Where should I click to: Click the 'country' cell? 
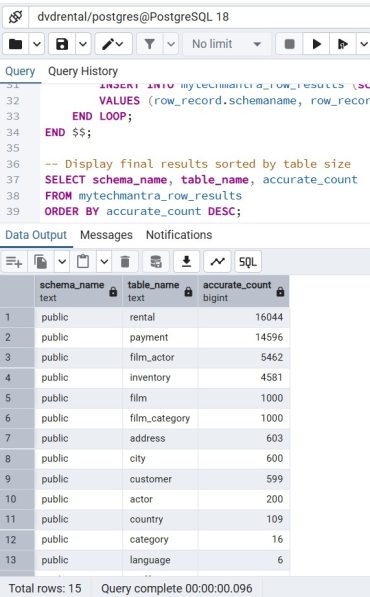(x=160, y=519)
